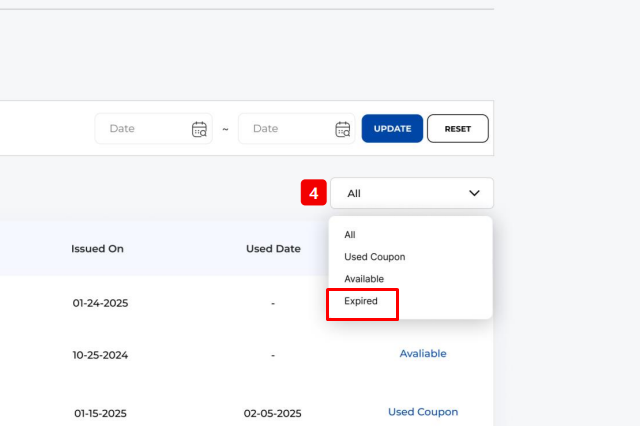Click the Used Date column header

(273, 249)
